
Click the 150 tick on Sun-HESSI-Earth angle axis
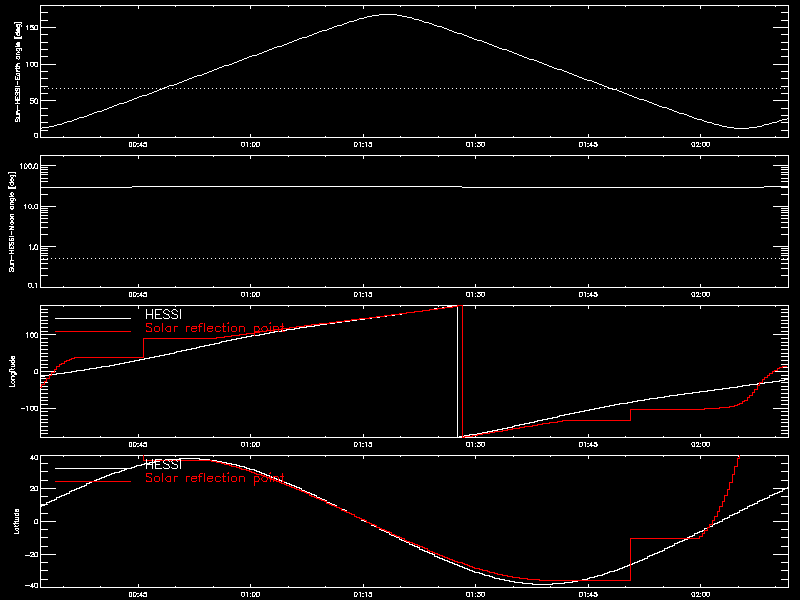tap(32, 28)
